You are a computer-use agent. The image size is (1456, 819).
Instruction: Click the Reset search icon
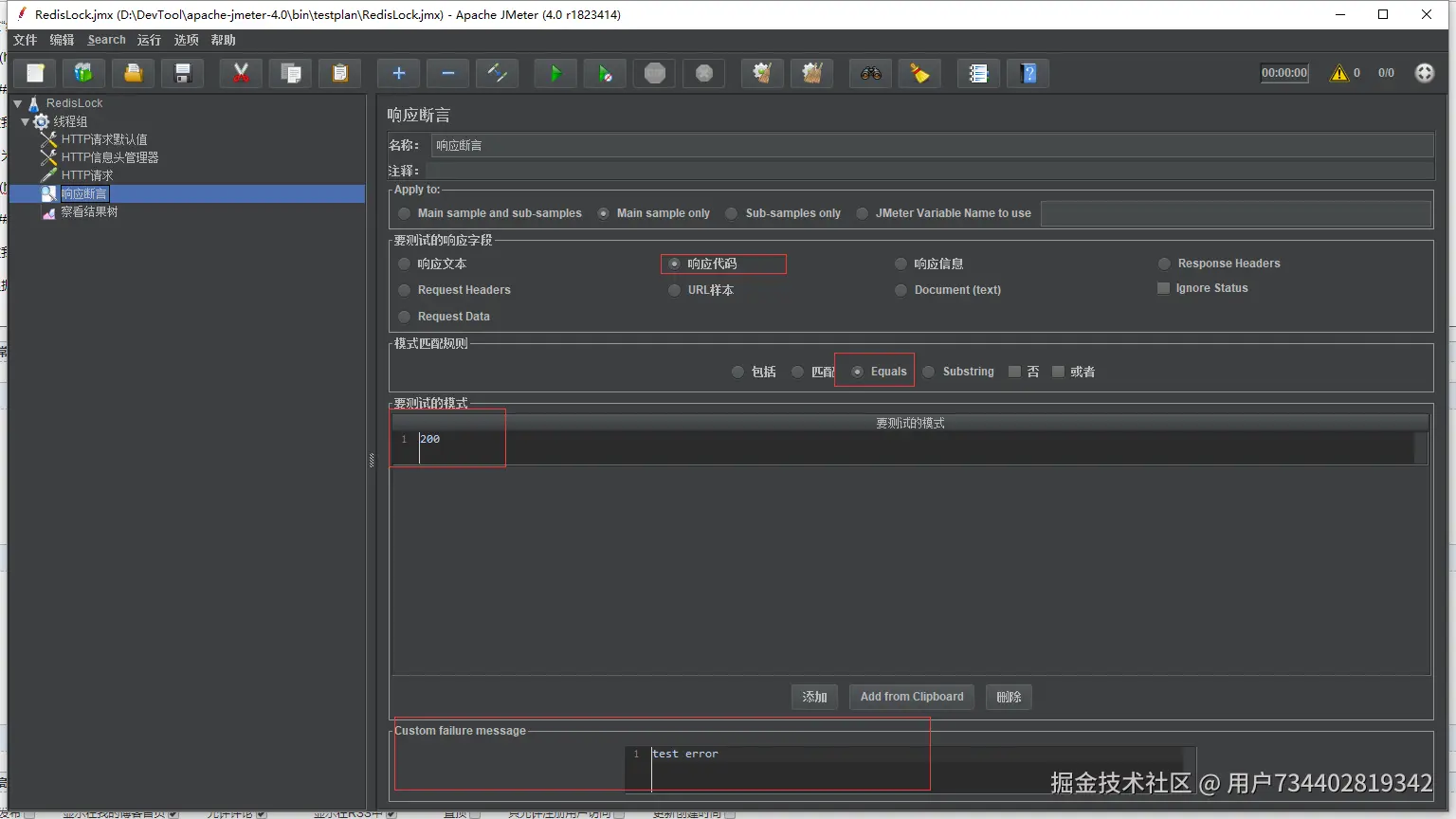tap(919, 73)
